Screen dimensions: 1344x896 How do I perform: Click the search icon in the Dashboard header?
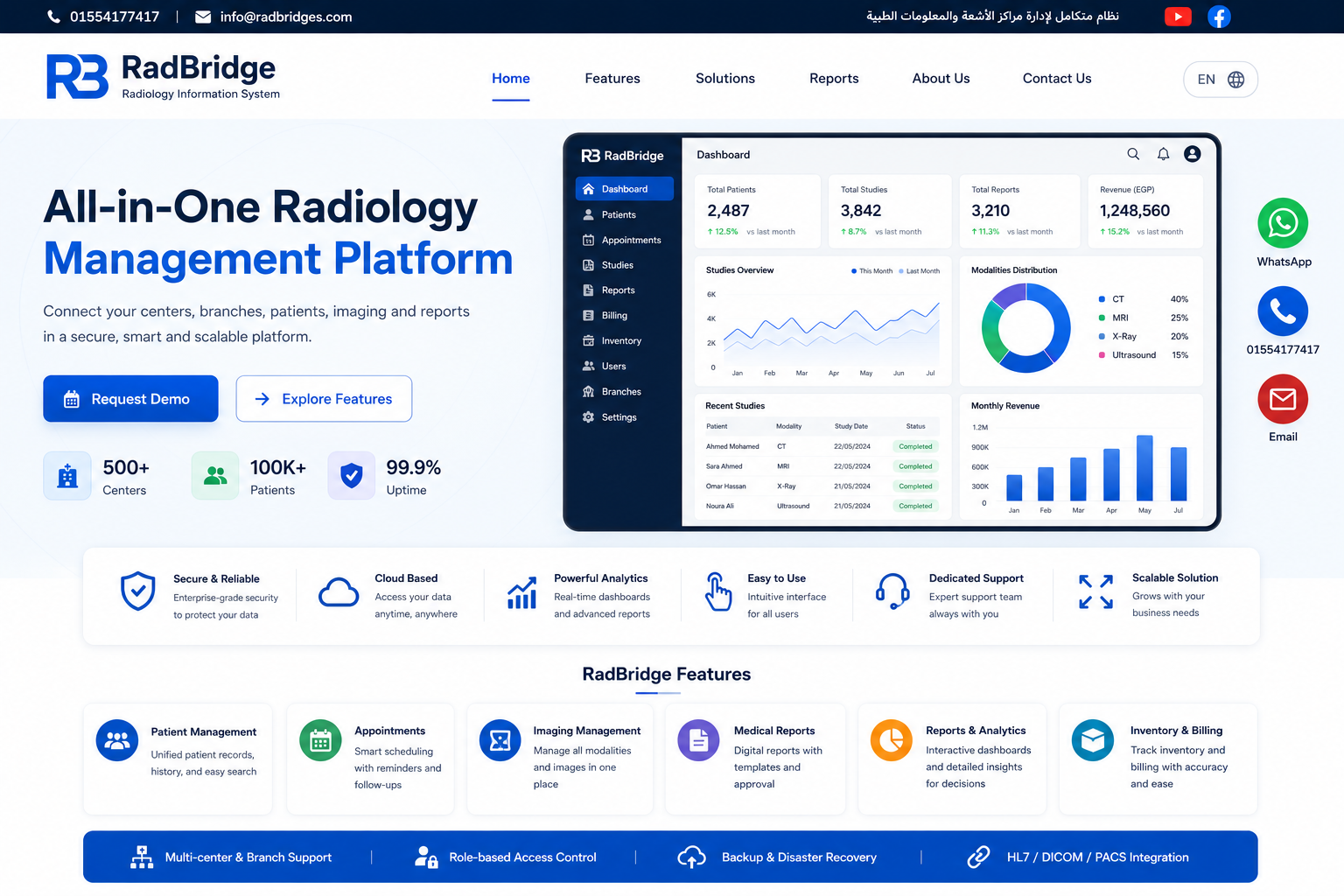coord(1133,154)
